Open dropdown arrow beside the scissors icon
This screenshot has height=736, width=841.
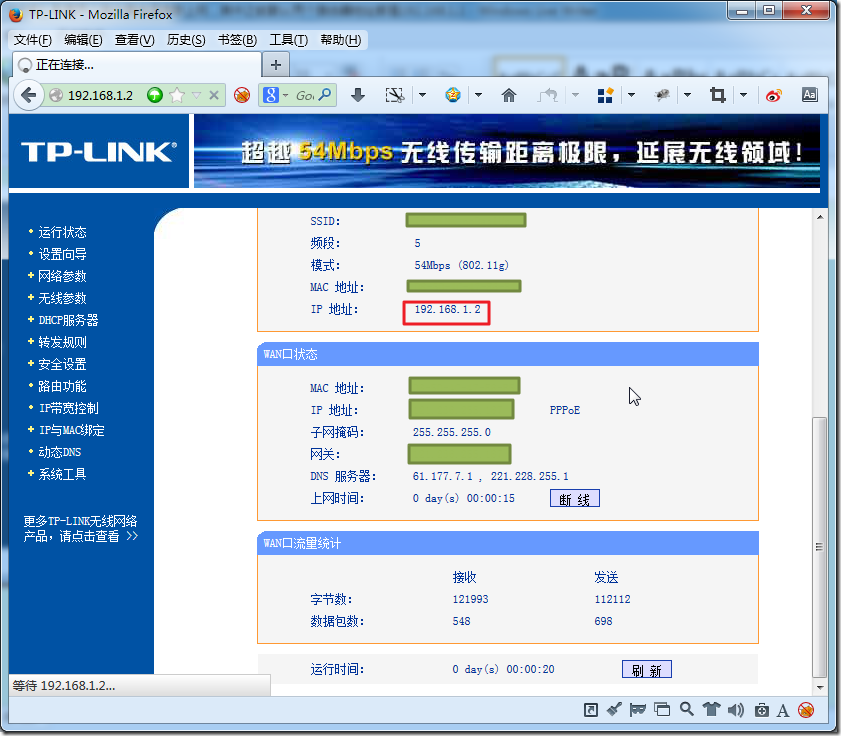[422, 95]
